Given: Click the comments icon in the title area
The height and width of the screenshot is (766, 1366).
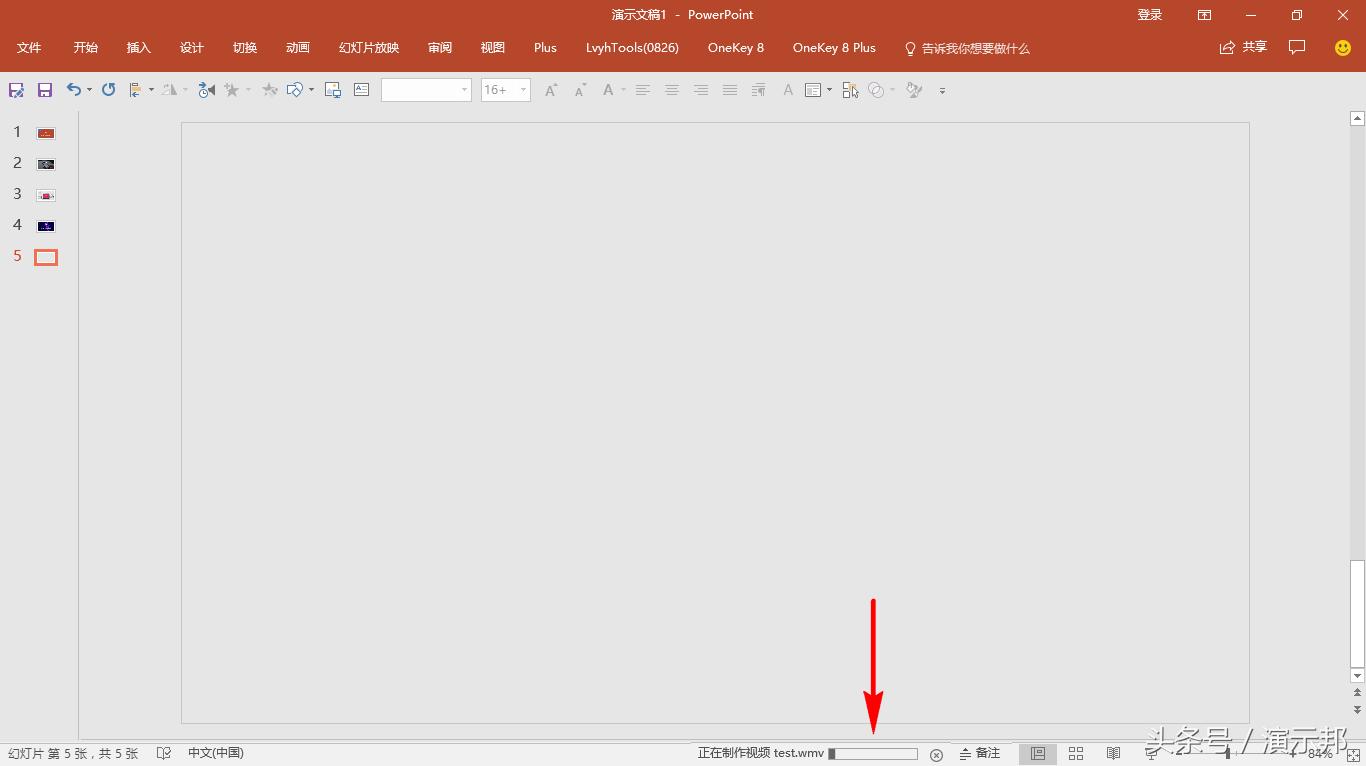Looking at the screenshot, I should tap(1297, 47).
